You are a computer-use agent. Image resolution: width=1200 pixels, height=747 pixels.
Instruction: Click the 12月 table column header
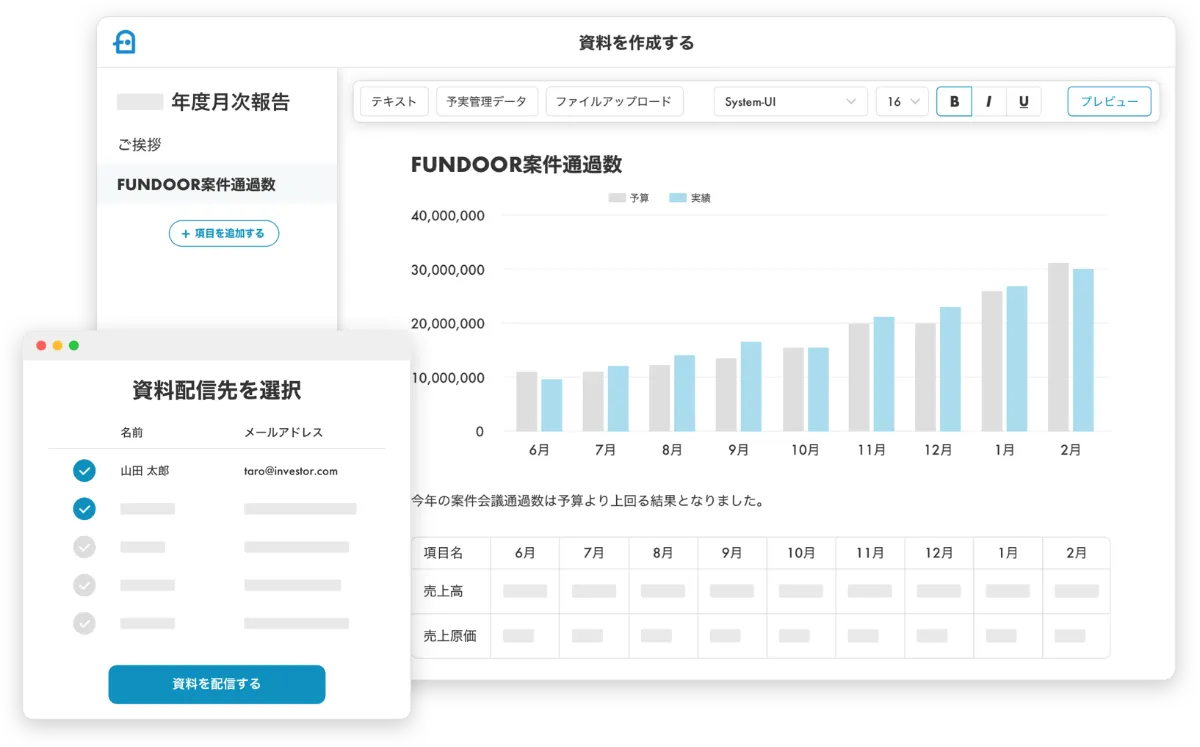[939, 553]
